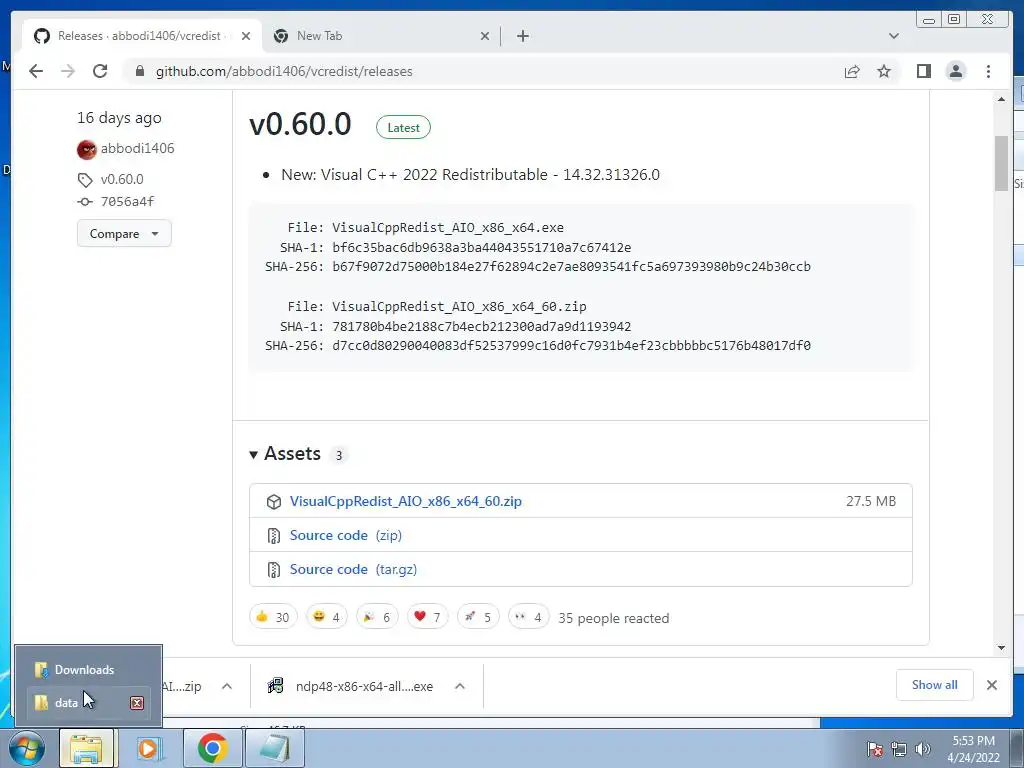The image size is (1024, 768).
Task: Open the v0.60.0 release title
Action: [300, 124]
